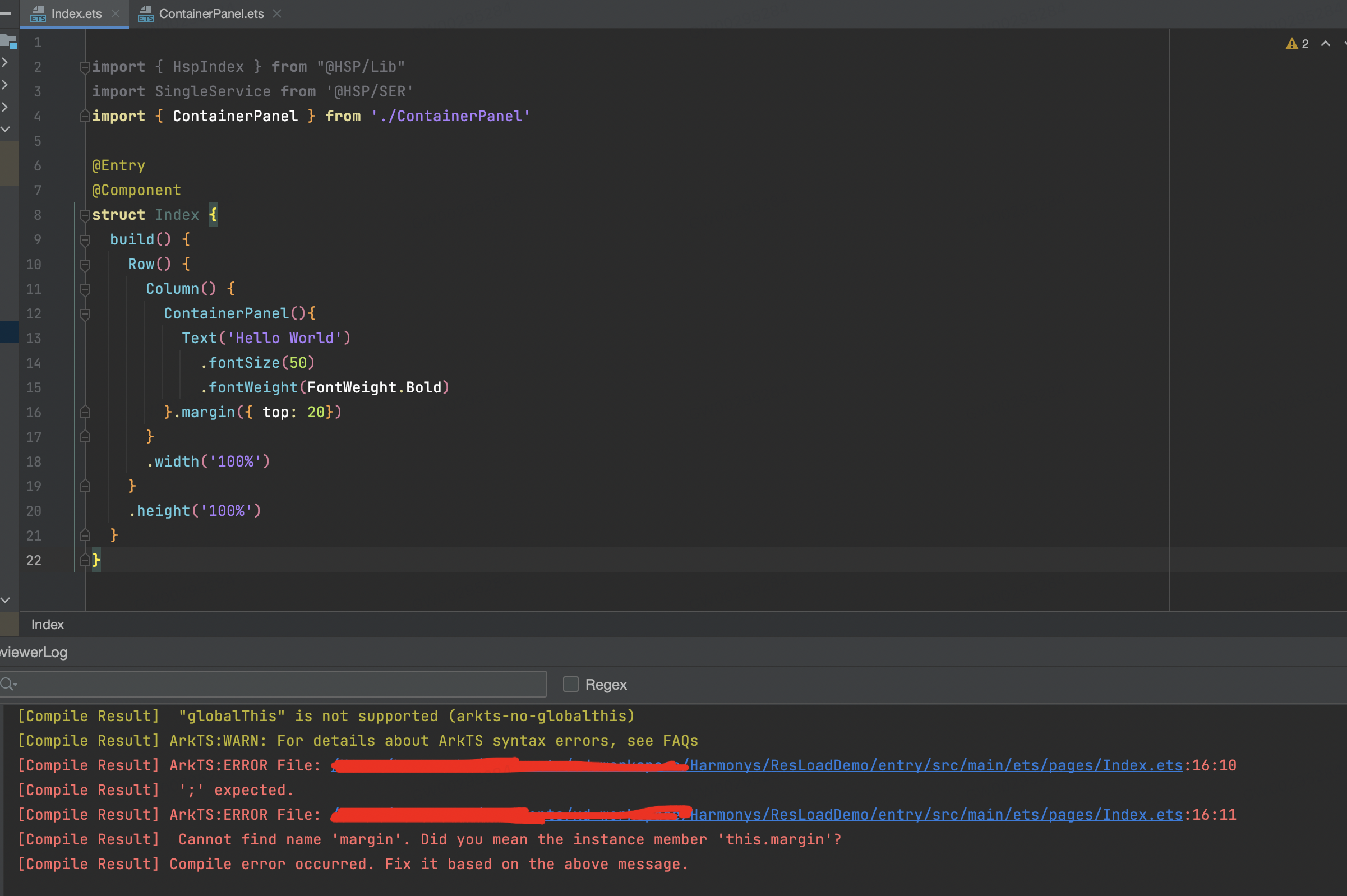Screen dimensions: 1347x896
Task: Click fold end marker at line 16
Action: 85,412
